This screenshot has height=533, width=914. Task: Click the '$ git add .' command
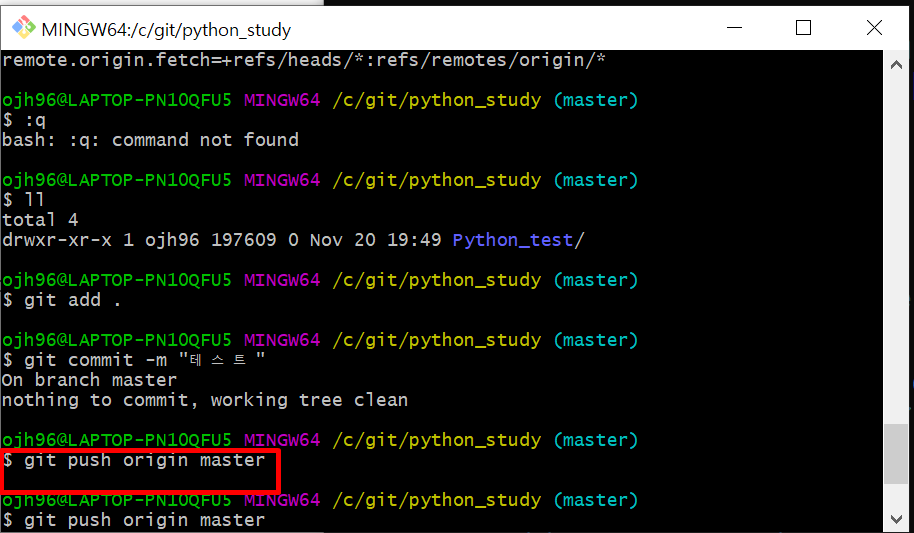pos(62,300)
